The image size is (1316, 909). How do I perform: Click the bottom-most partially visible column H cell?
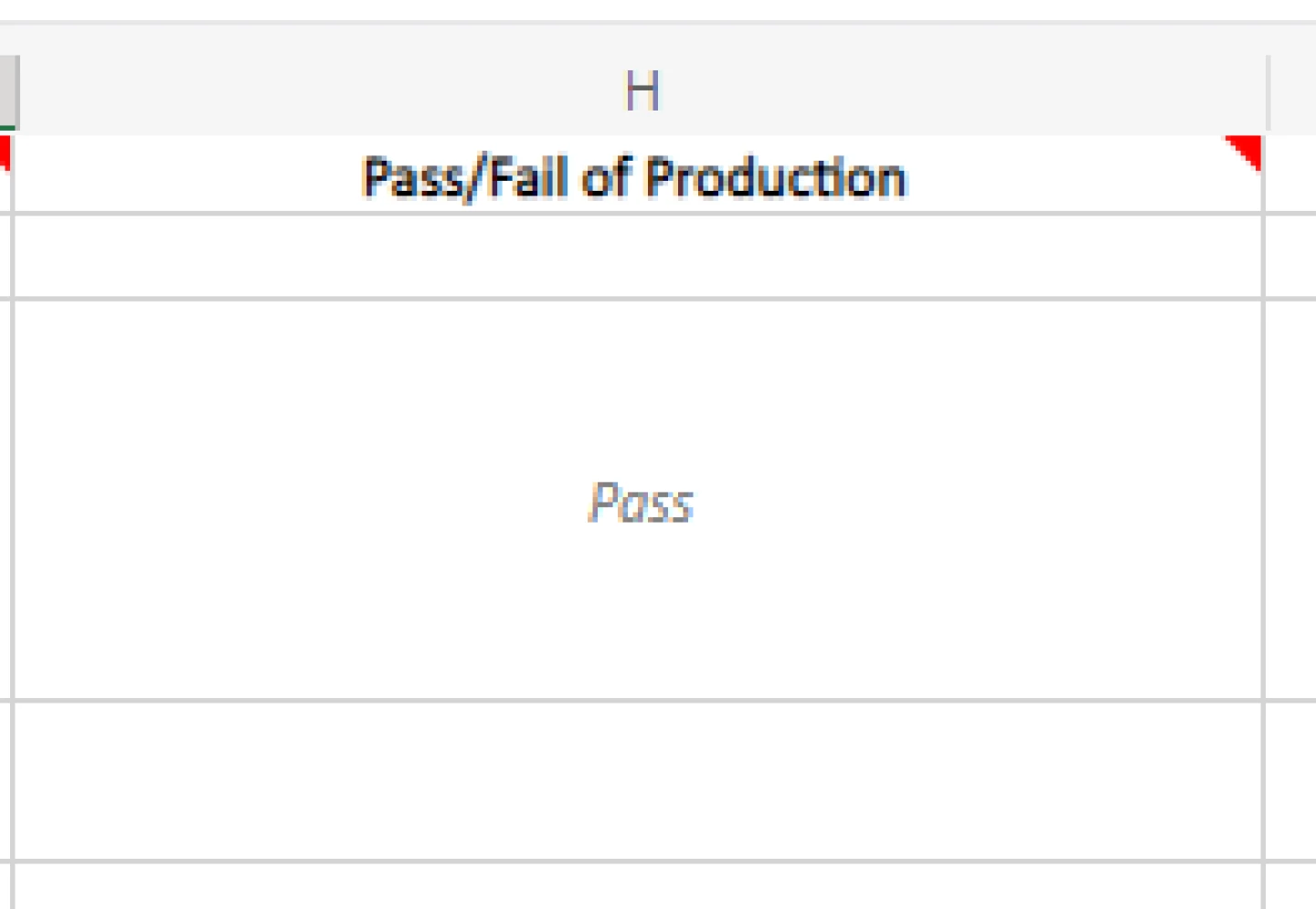click(640, 886)
